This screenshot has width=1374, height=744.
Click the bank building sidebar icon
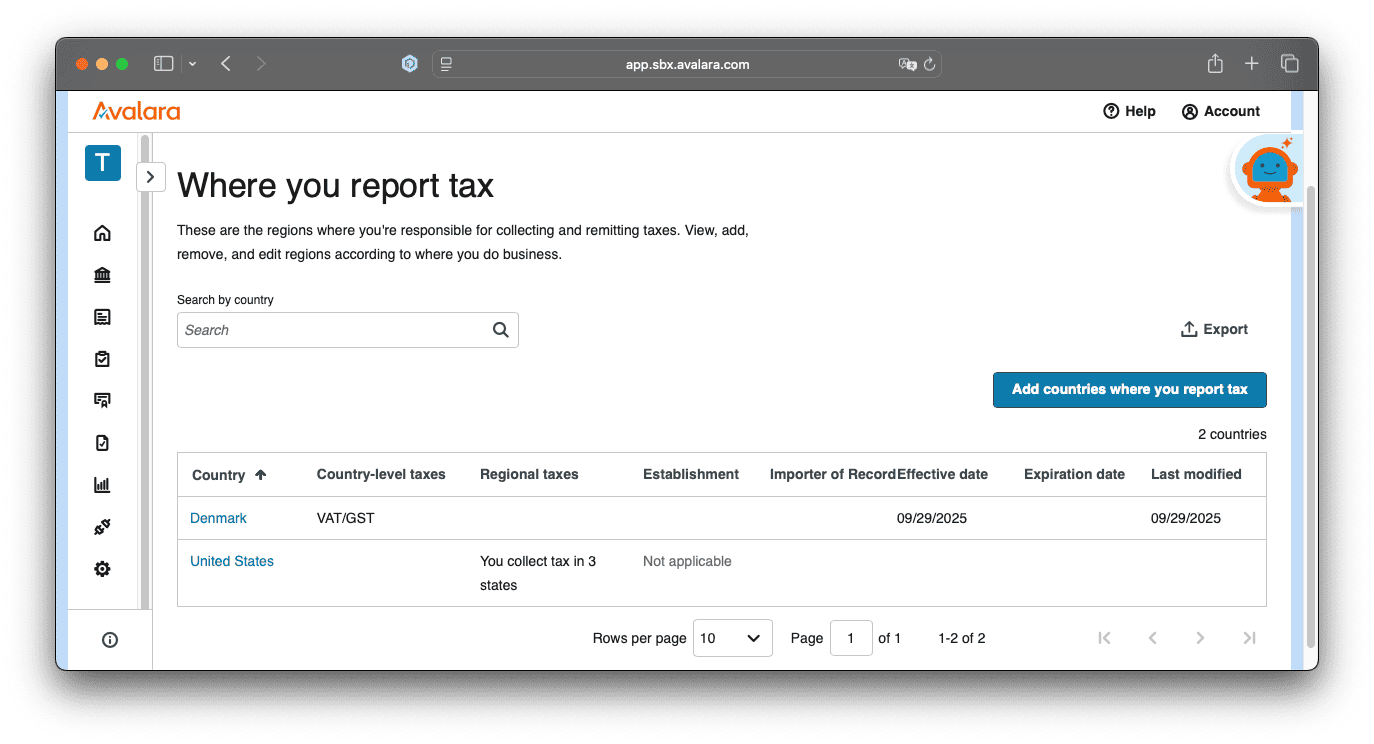[102, 276]
